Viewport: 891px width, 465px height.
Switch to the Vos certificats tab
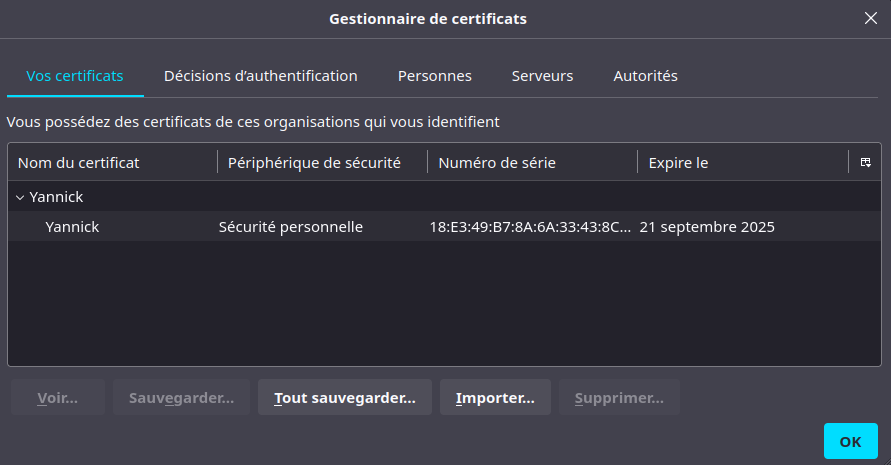point(75,76)
